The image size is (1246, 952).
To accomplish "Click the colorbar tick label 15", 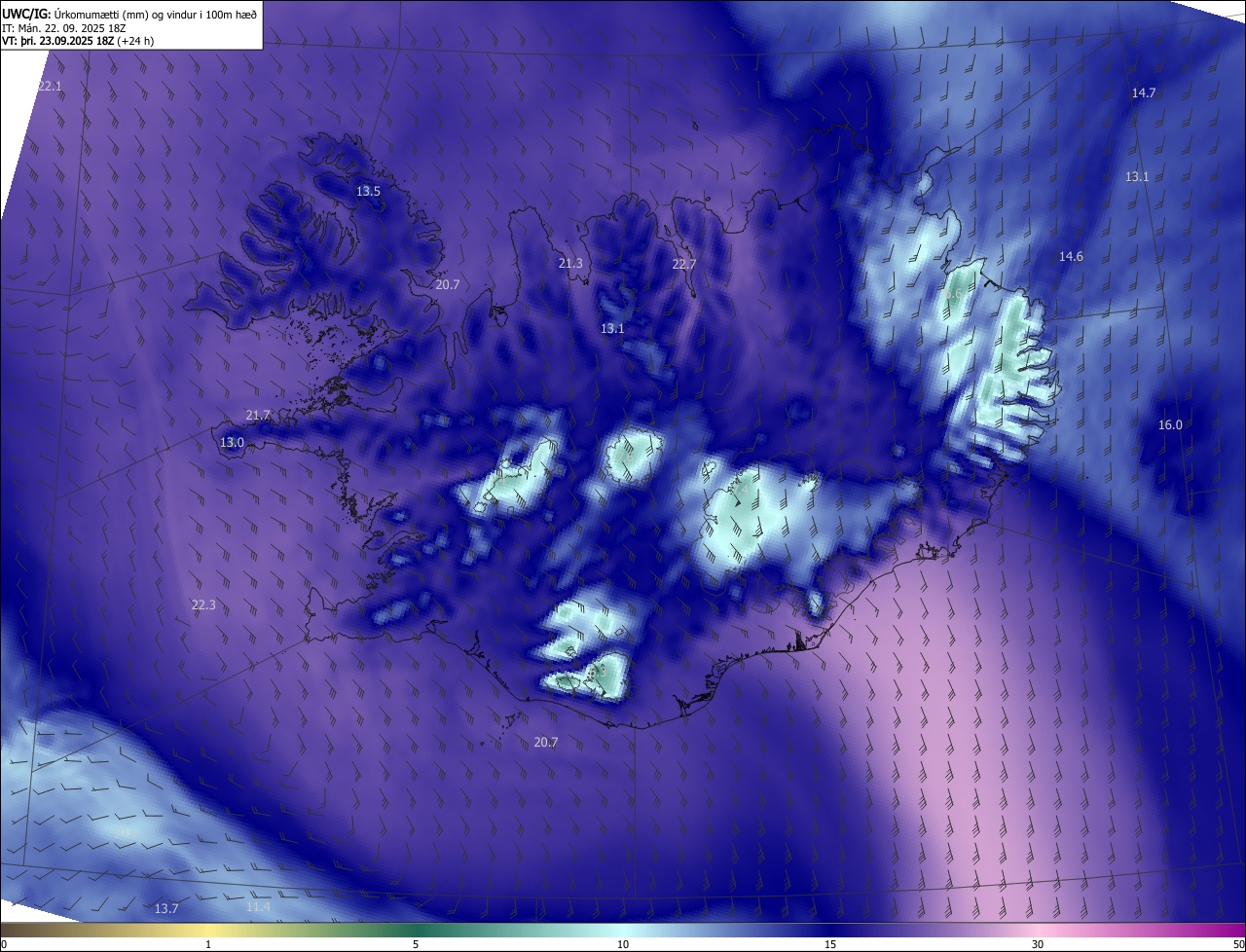I will coord(830,945).
